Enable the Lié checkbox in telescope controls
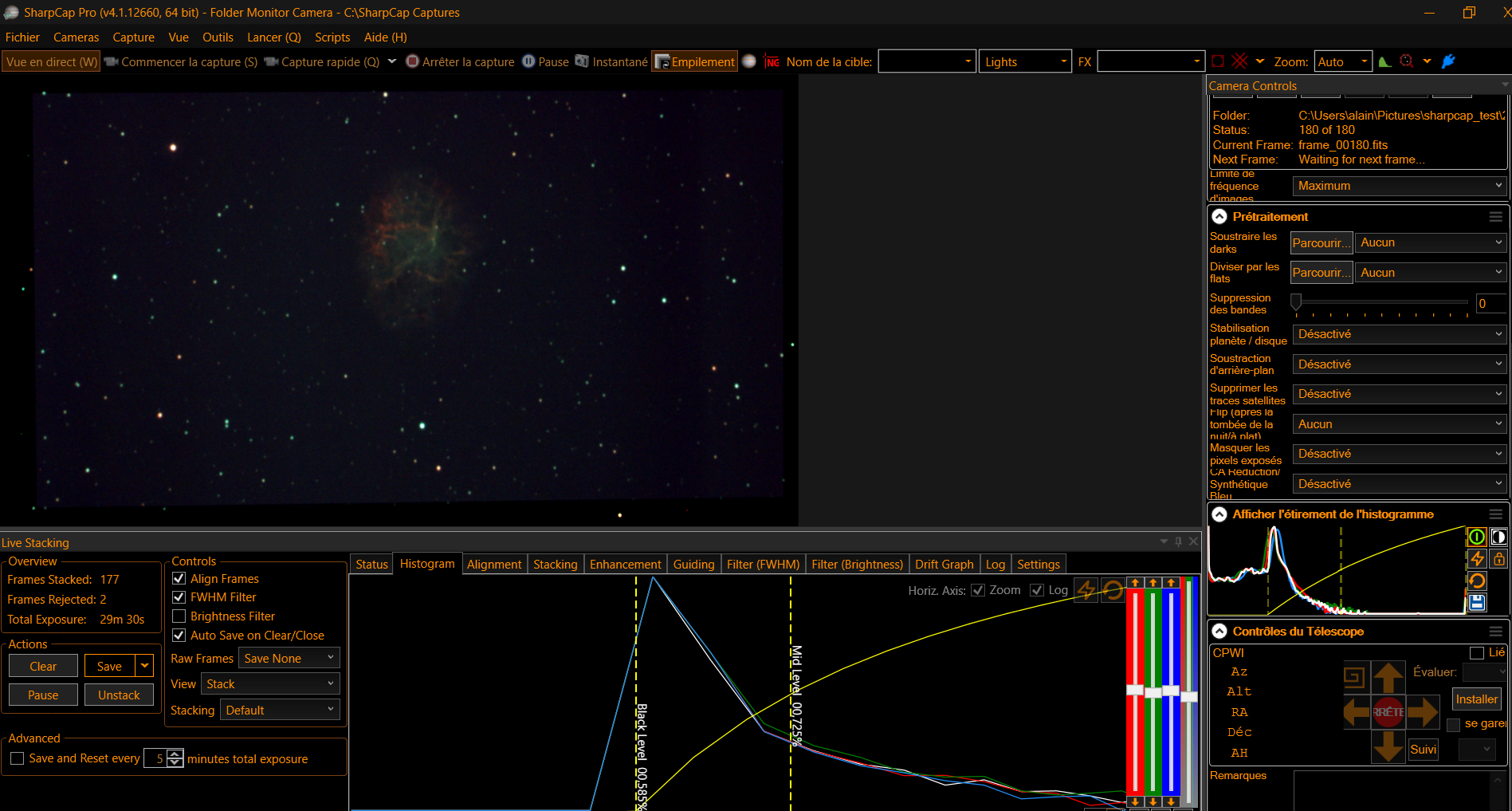This screenshot has width=1512, height=811. coord(1477,653)
